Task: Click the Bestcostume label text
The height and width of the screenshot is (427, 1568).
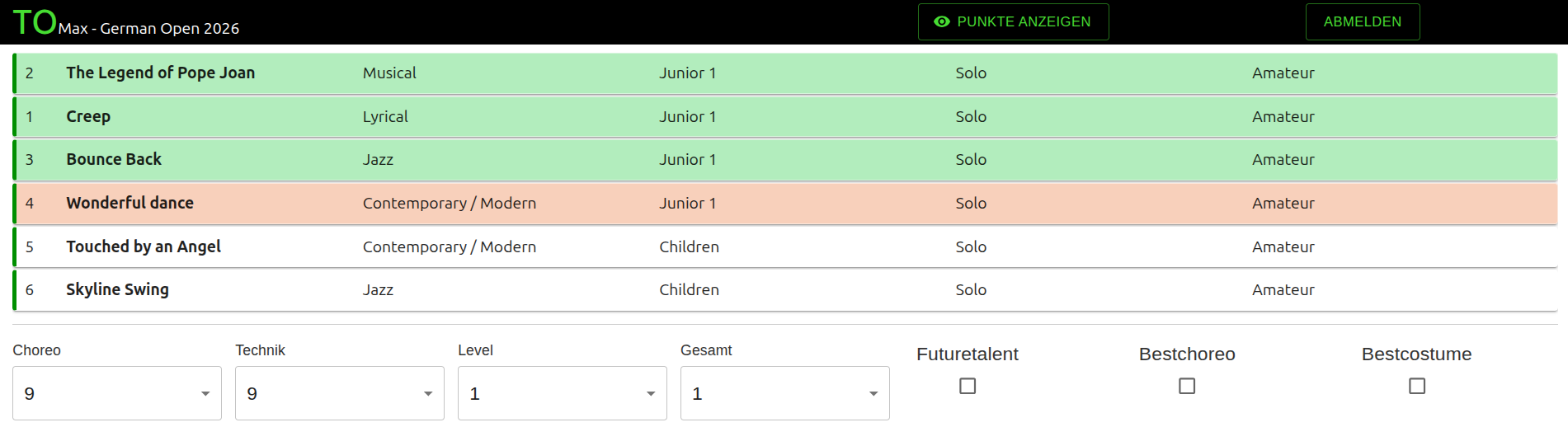Action: 1416,354
